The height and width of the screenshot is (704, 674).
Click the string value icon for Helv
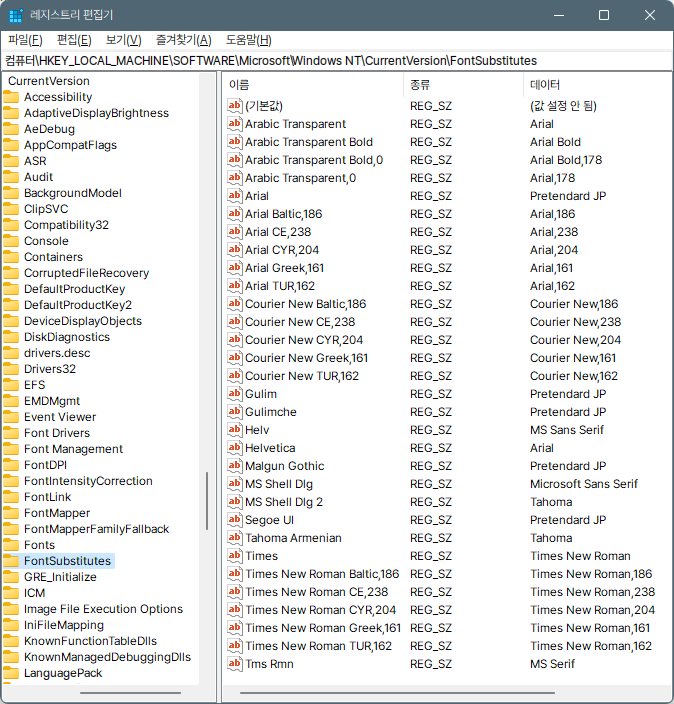[x=234, y=430]
